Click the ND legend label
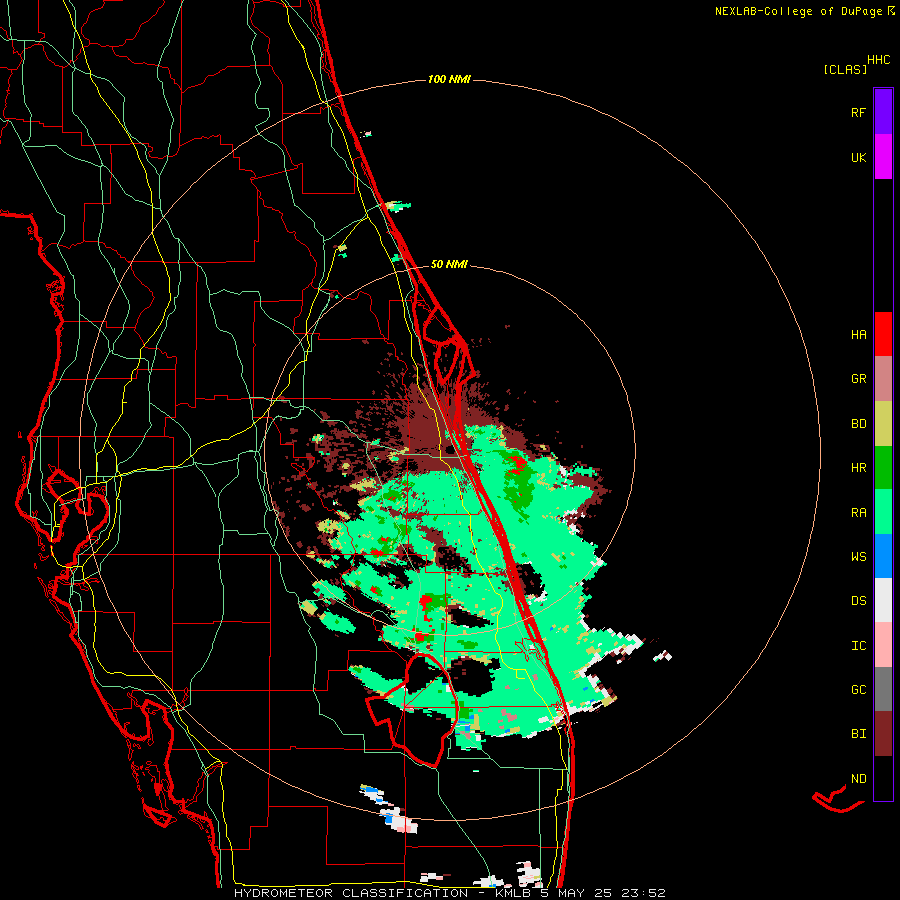The image size is (900, 900). [858, 778]
